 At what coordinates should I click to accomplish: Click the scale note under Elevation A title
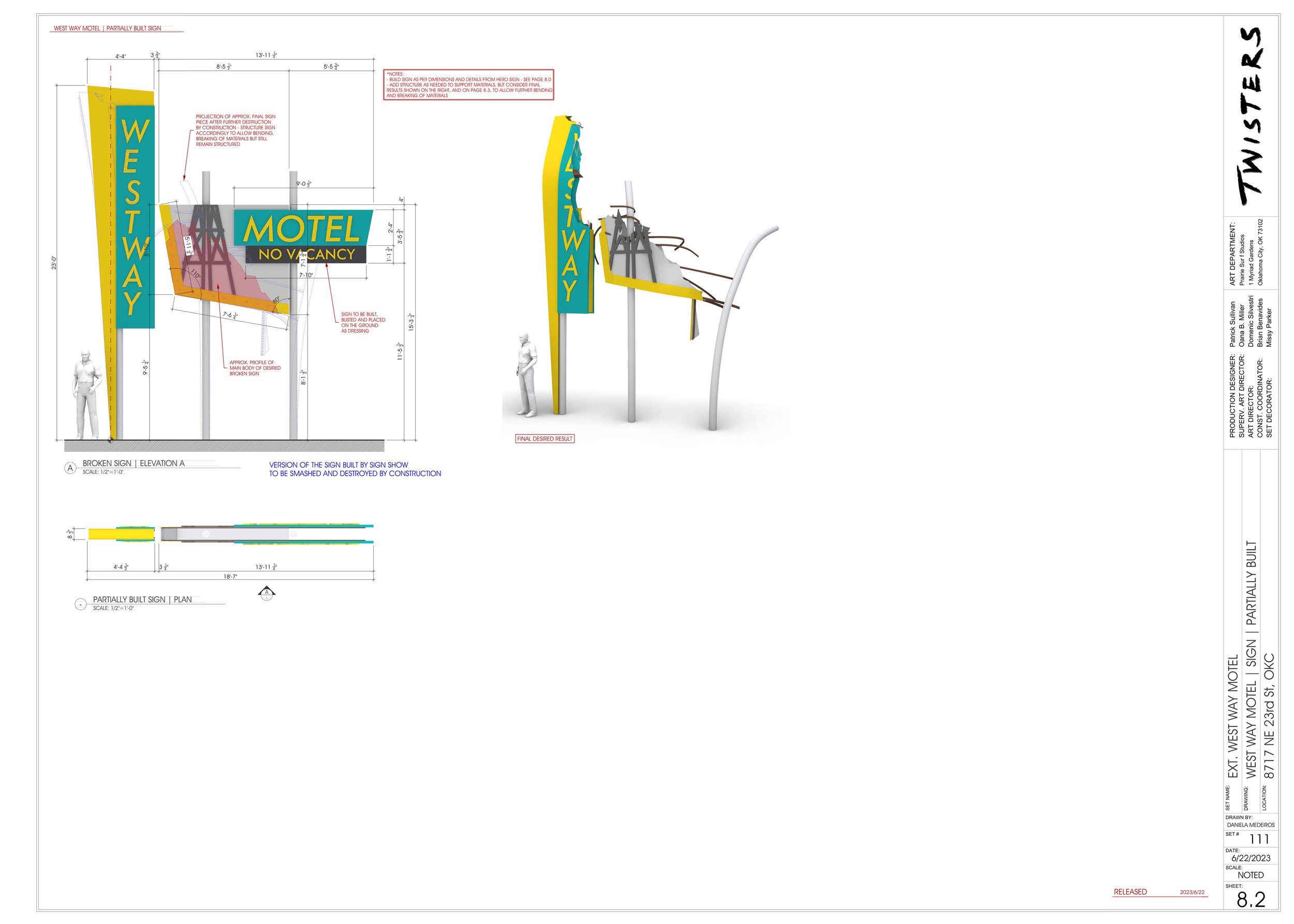point(103,472)
